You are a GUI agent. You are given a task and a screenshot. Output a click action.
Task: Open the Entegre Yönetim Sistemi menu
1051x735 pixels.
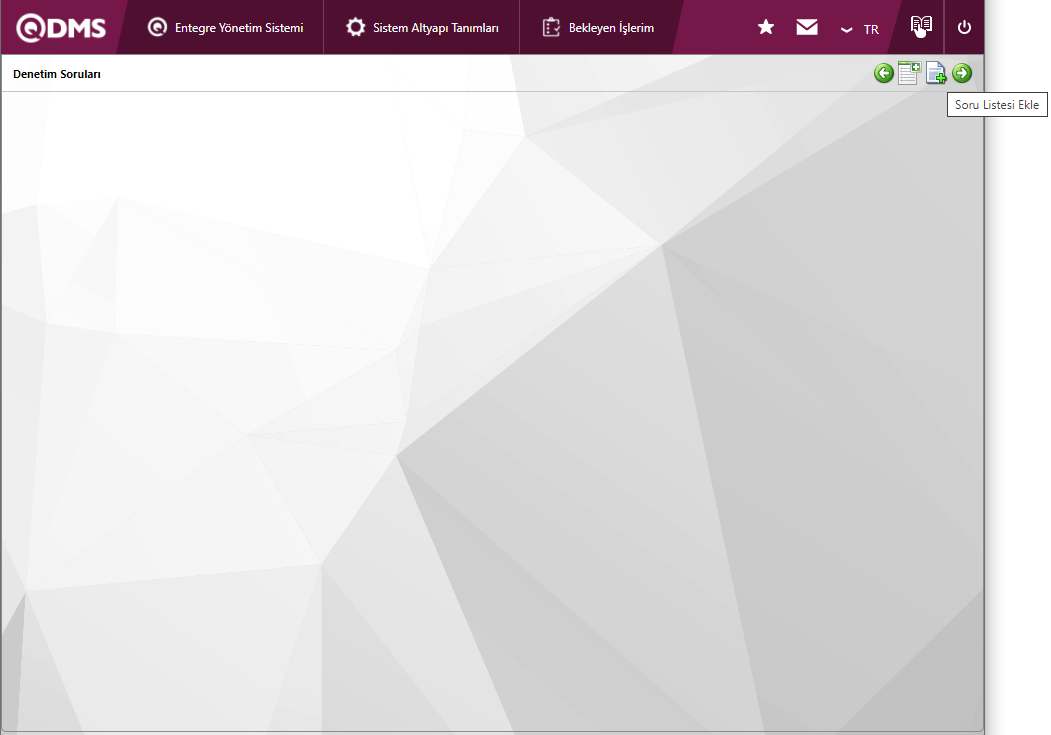coord(225,27)
